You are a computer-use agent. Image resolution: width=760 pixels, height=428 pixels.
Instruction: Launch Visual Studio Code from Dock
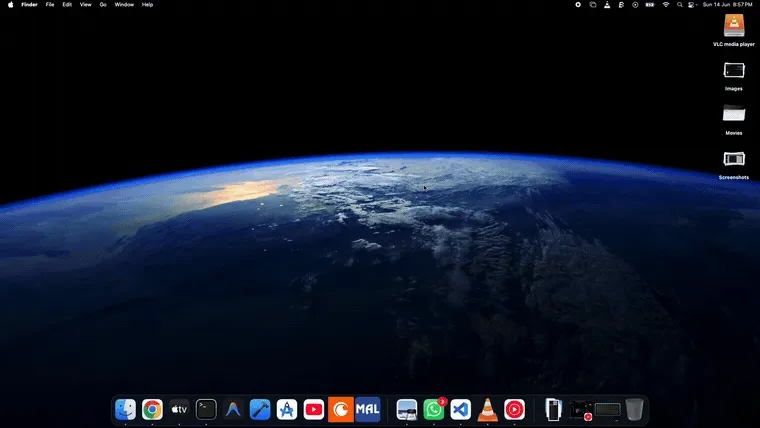pos(460,410)
